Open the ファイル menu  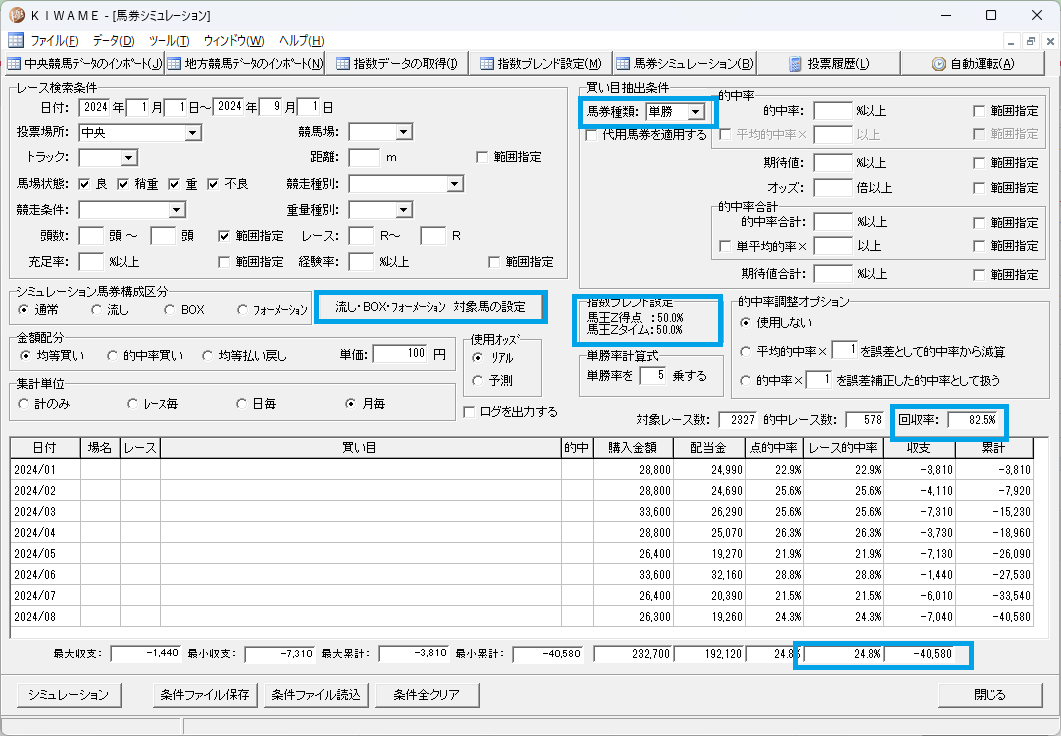click(54, 41)
